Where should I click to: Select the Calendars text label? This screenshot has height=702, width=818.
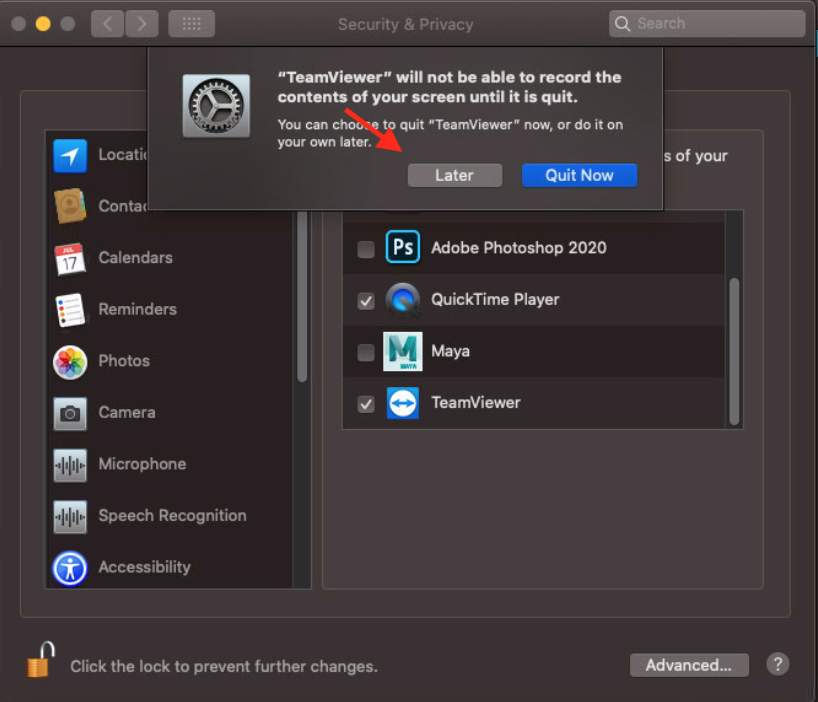click(136, 258)
